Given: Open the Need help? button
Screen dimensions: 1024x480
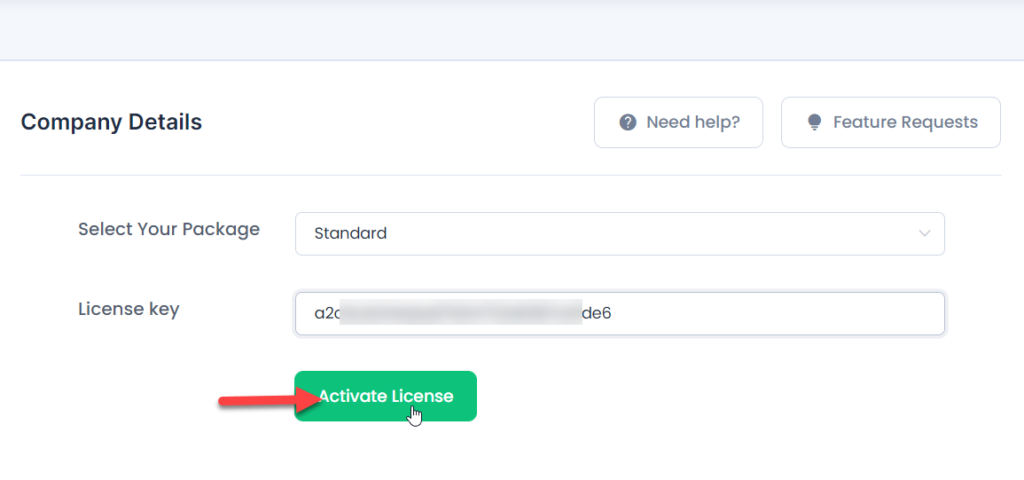Looking at the screenshot, I should point(679,123).
